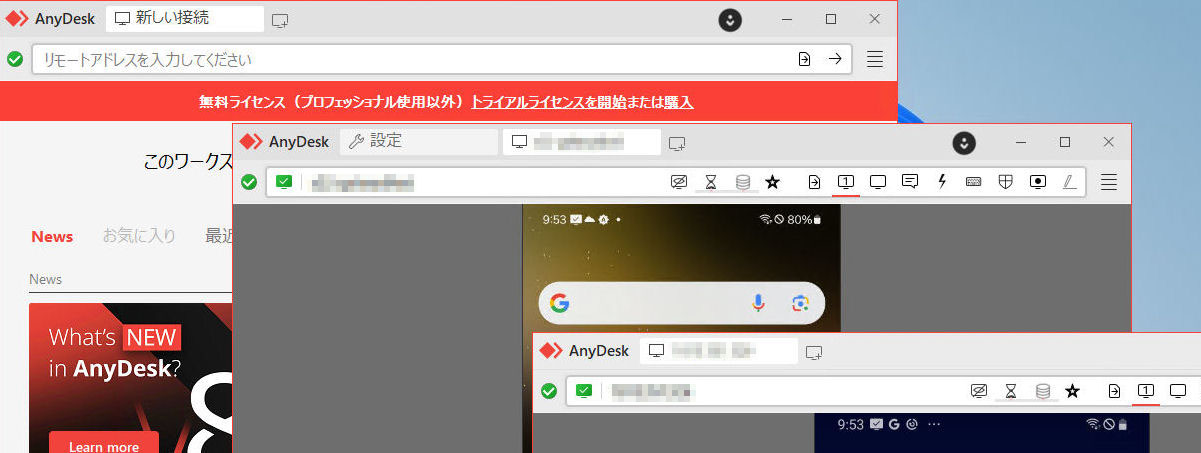1201x453 pixels.
Task: Toggle privacy mode icon in the 設定 session window
Action: 680,182
